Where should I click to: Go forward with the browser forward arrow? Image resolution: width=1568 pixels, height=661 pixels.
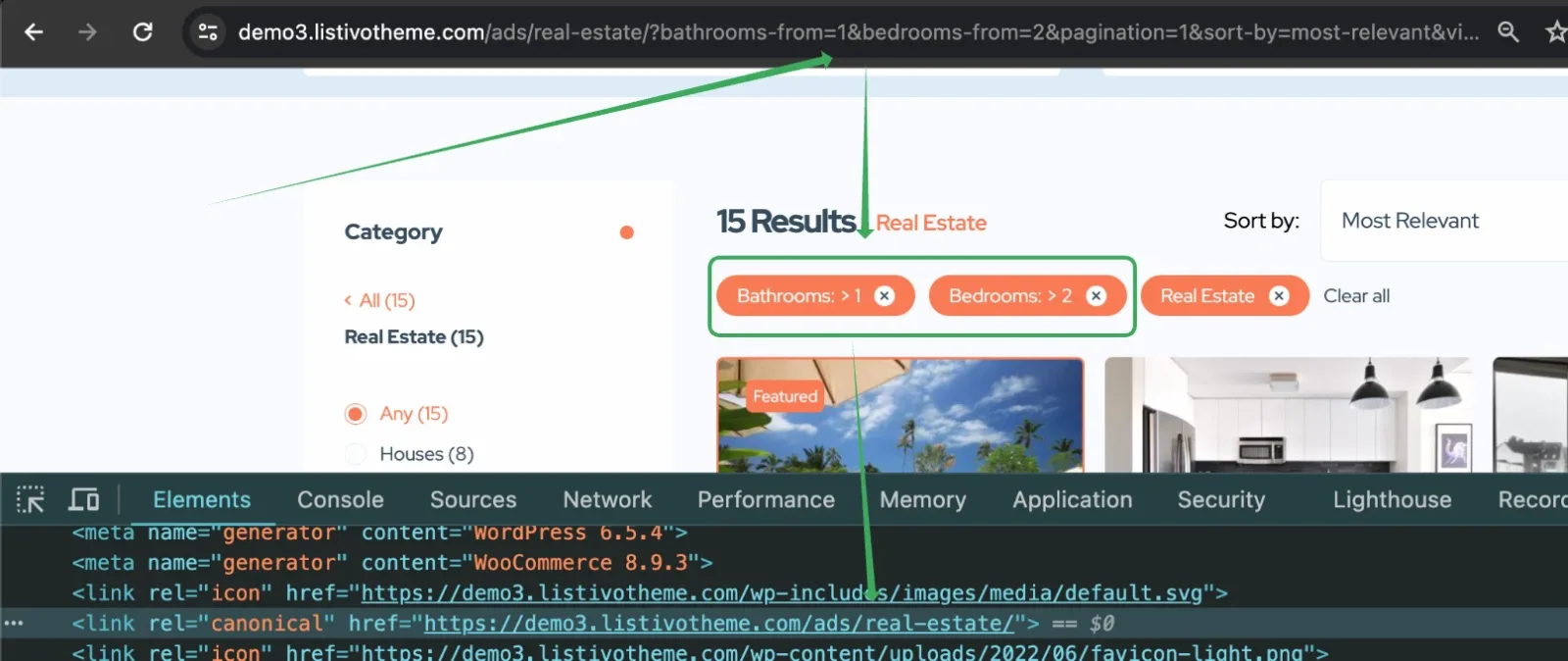(88, 32)
